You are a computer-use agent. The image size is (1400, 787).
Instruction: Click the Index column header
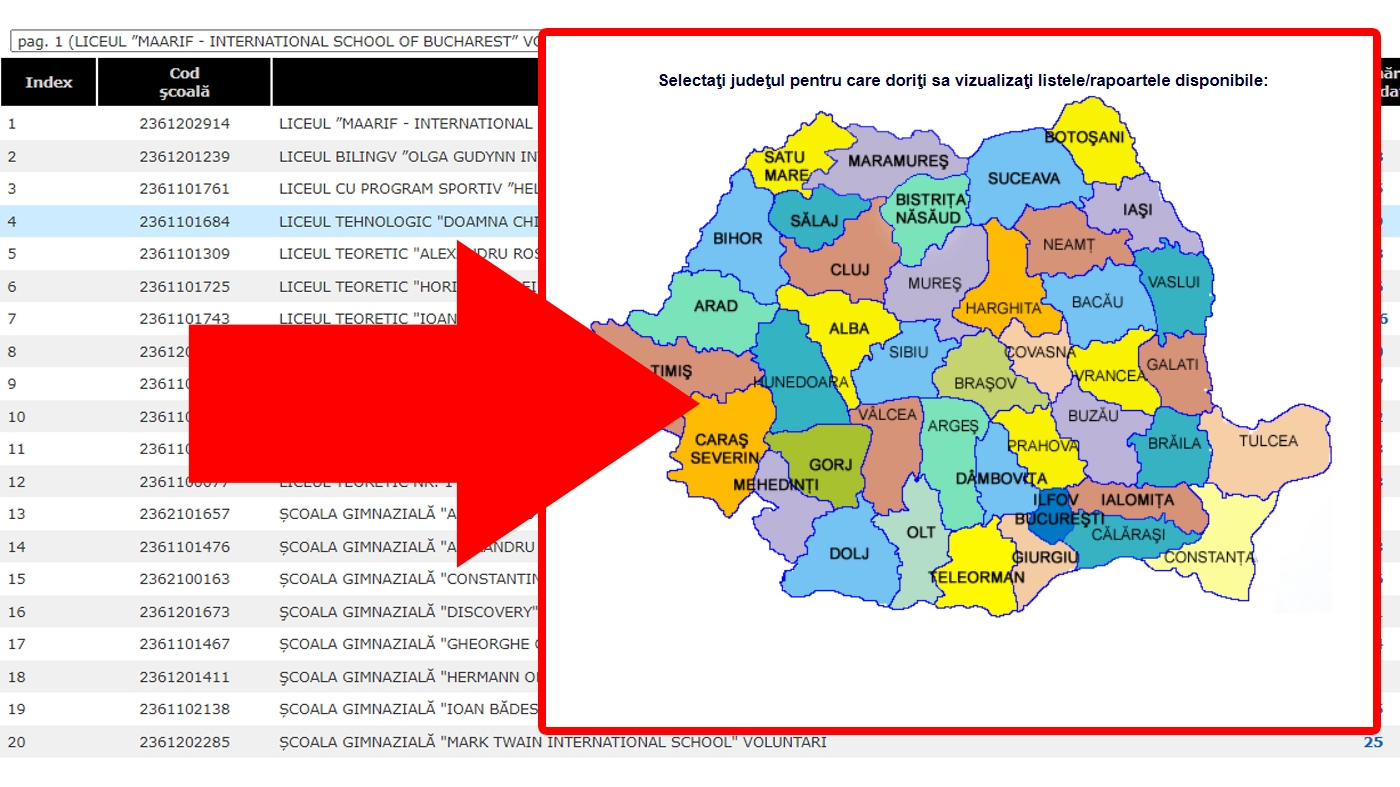click(x=49, y=82)
